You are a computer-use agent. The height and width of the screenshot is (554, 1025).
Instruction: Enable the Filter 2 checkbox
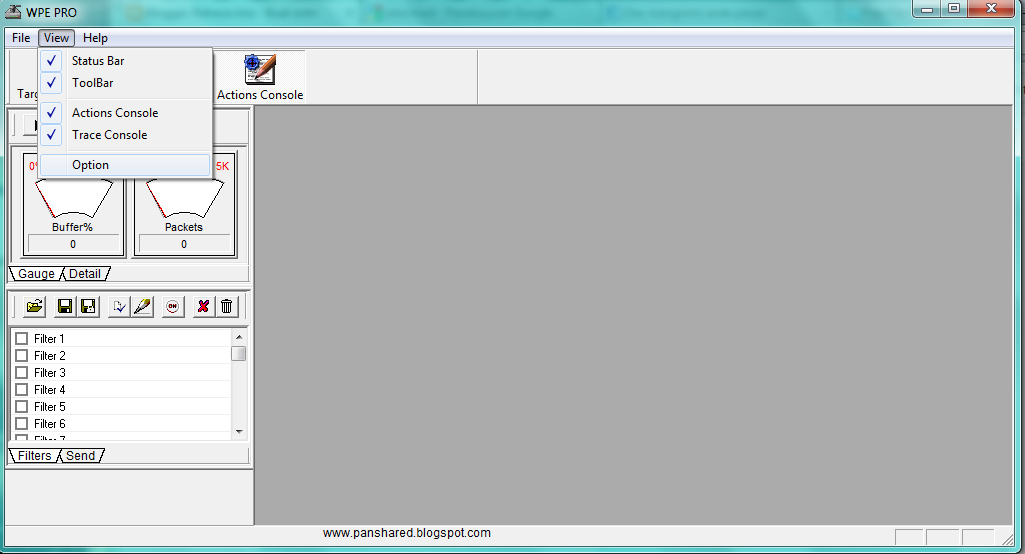point(22,356)
